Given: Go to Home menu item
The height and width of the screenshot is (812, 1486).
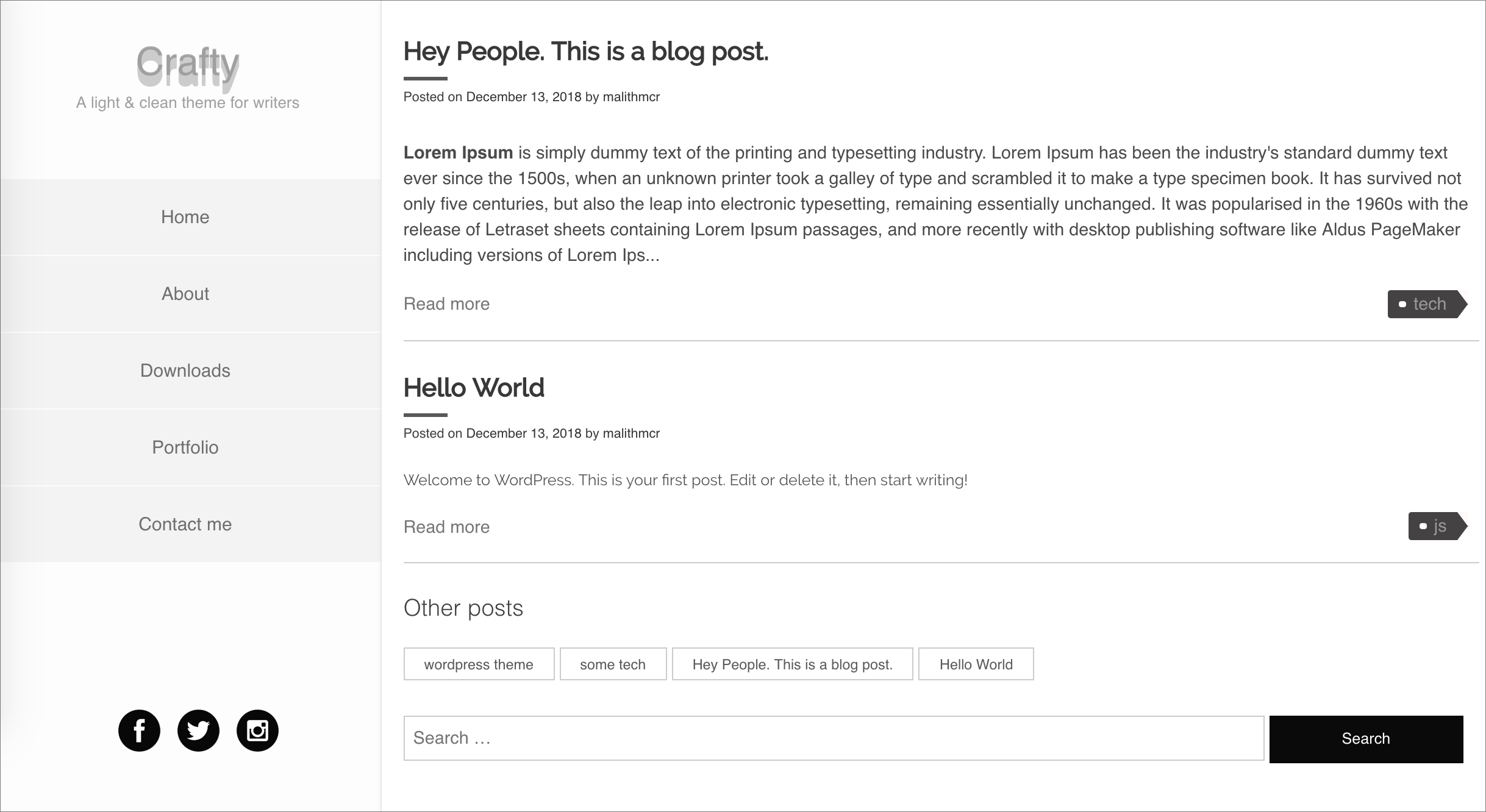Looking at the screenshot, I should pos(185,217).
